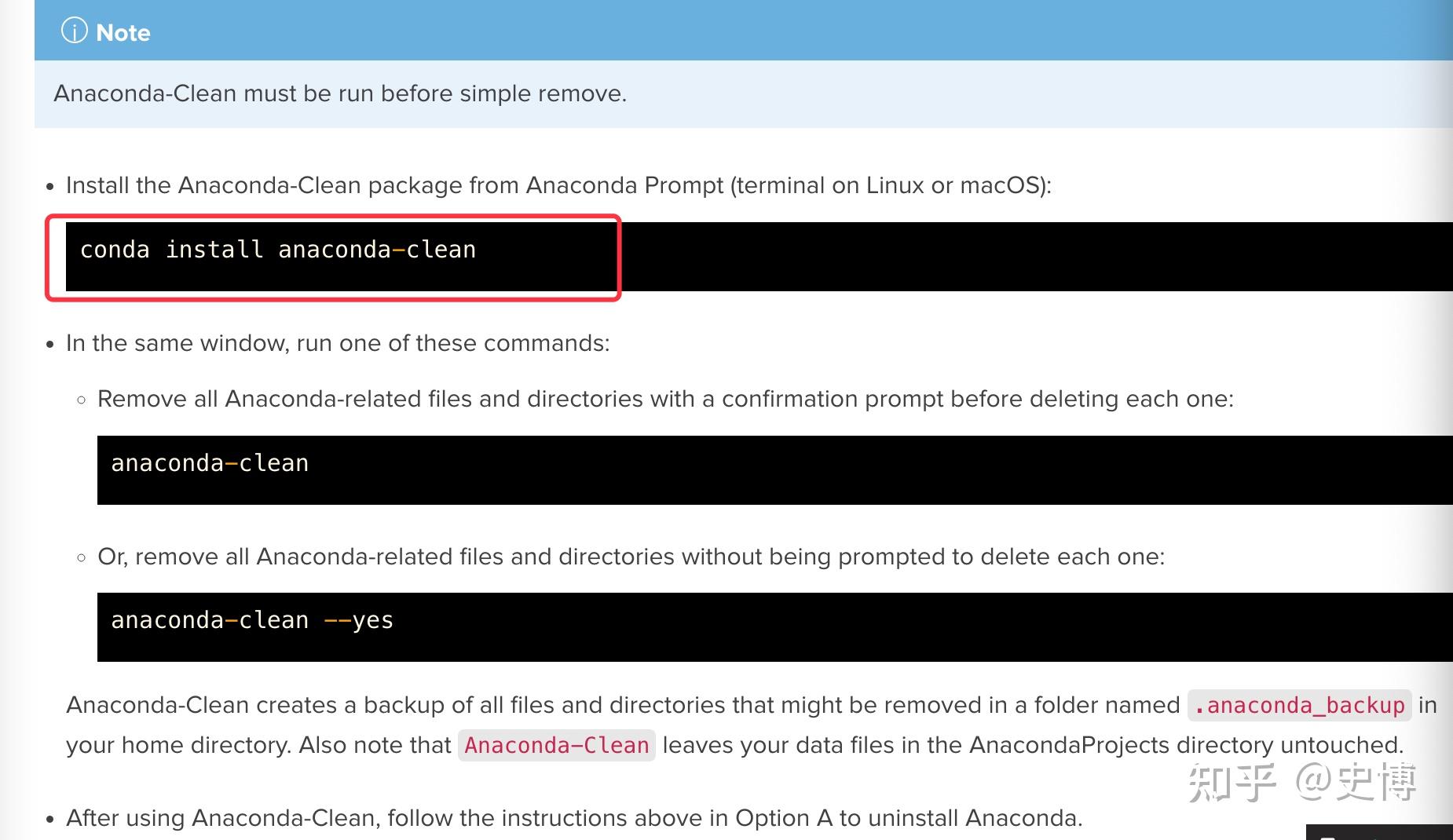Click the '--yes' flag in the command

358,620
